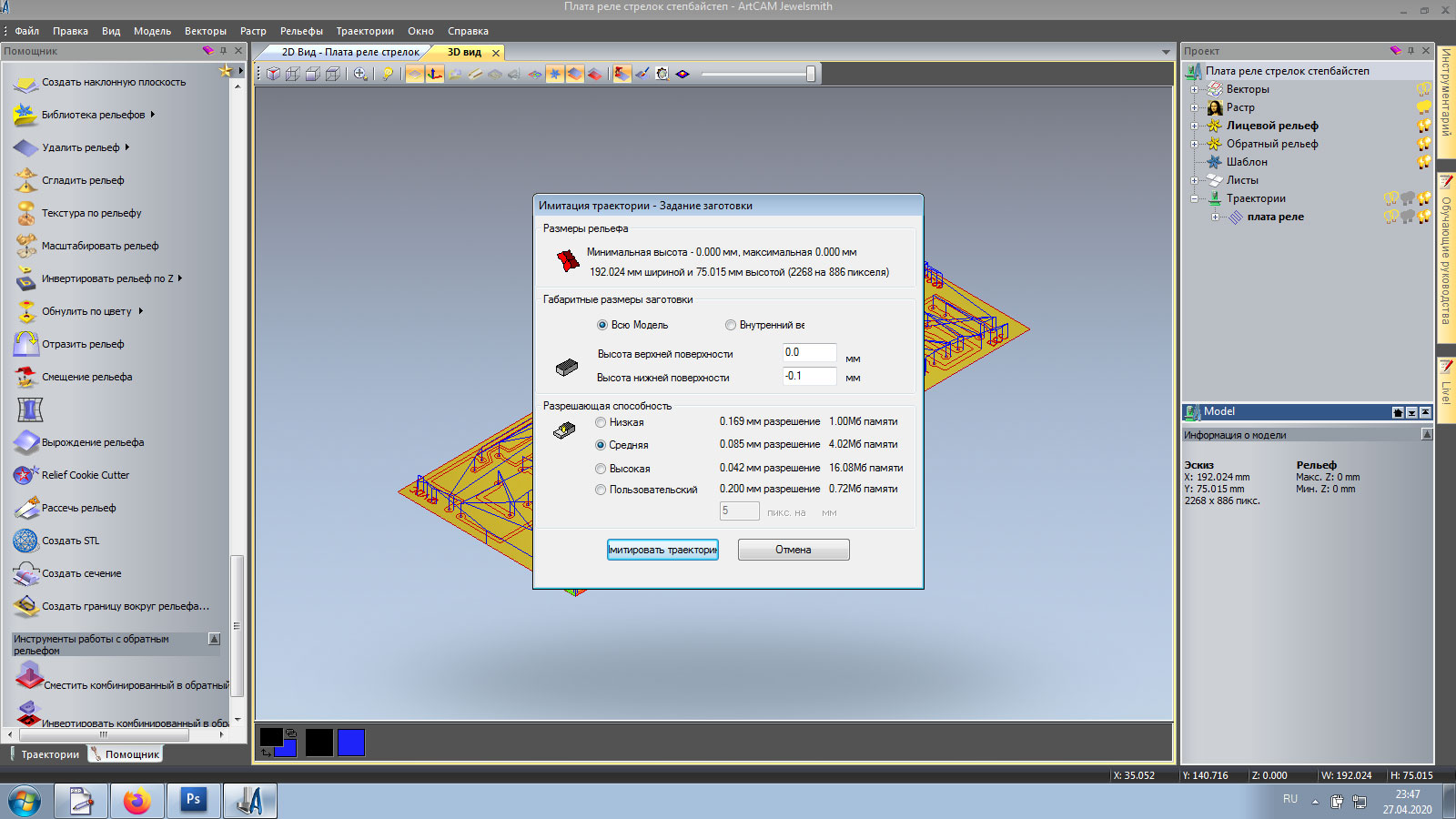The height and width of the screenshot is (819, 1456).
Task: Click the Smooth Relief icon
Action: tap(26, 180)
